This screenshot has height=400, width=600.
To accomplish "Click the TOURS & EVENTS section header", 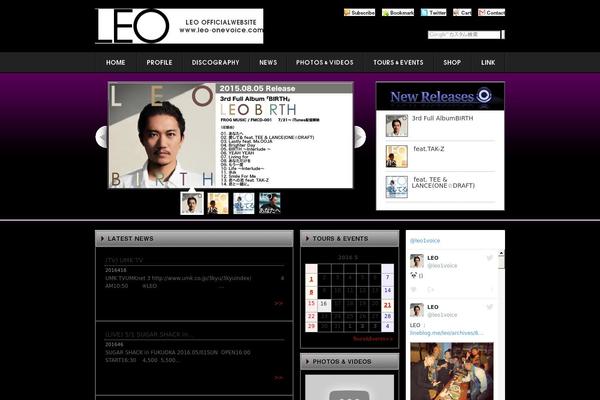I will point(350,238).
